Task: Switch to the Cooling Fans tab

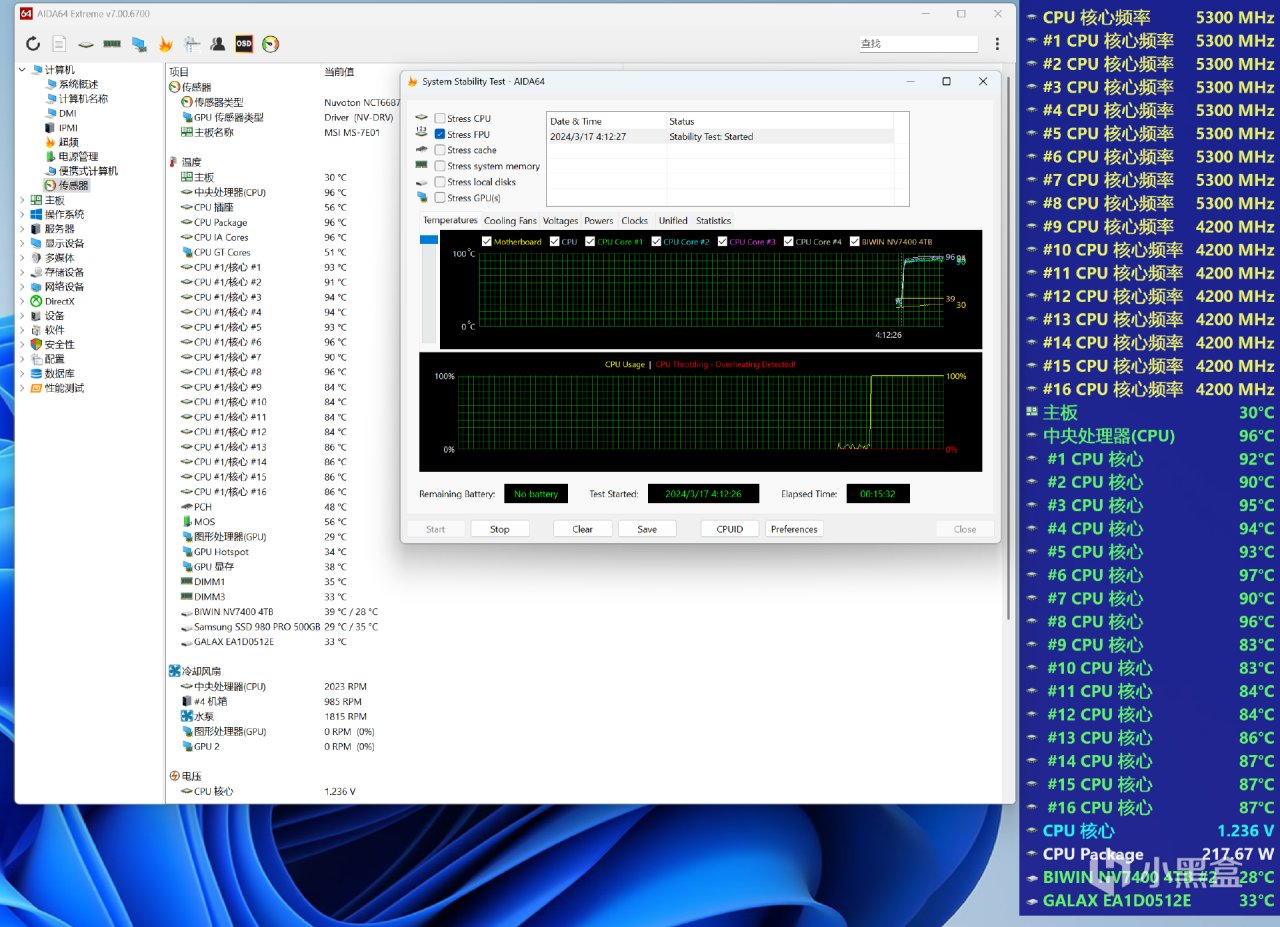Action: click(x=510, y=221)
